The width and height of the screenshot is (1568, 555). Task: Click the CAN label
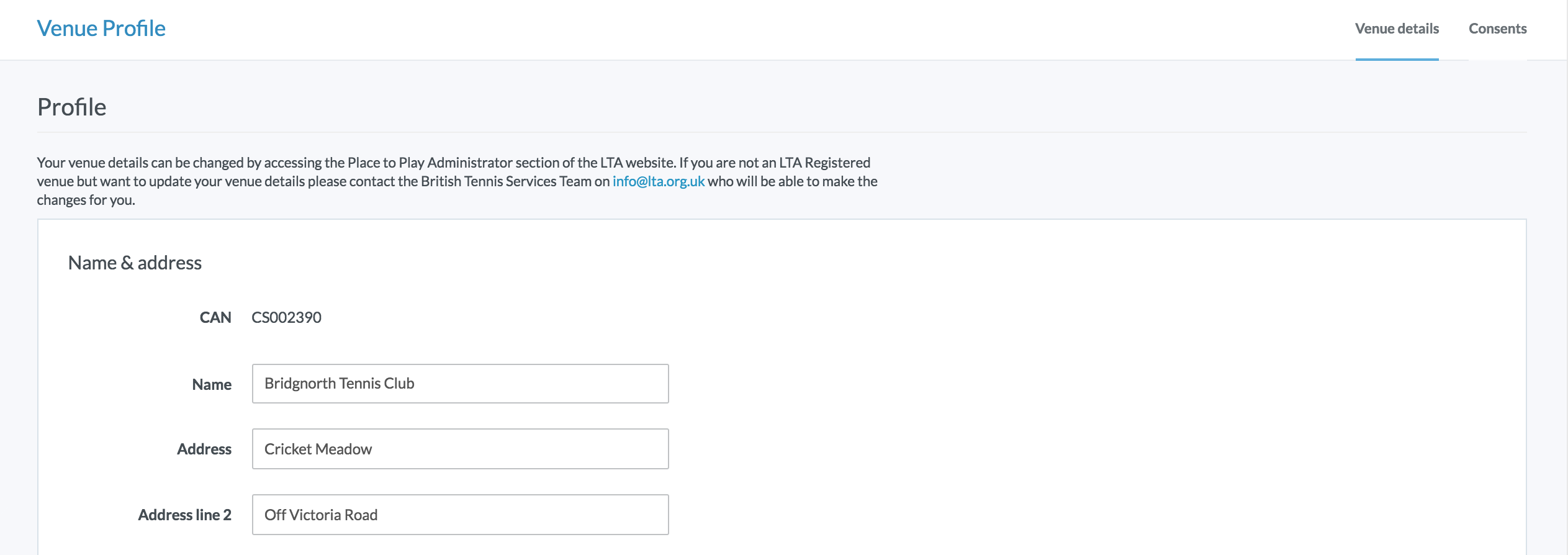215,318
